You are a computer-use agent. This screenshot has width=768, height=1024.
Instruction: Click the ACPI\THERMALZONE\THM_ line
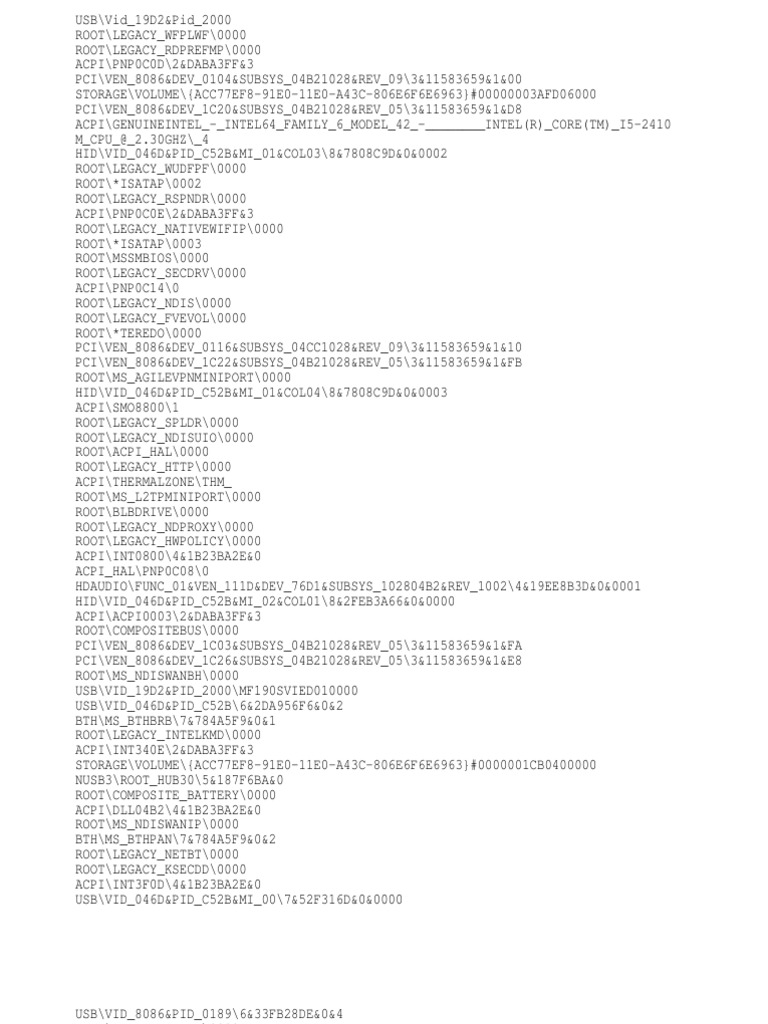click(153, 483)
